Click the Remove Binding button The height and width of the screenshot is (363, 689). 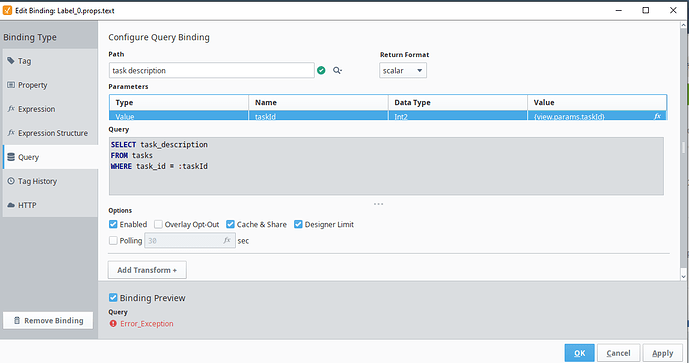tap(48, 320)
